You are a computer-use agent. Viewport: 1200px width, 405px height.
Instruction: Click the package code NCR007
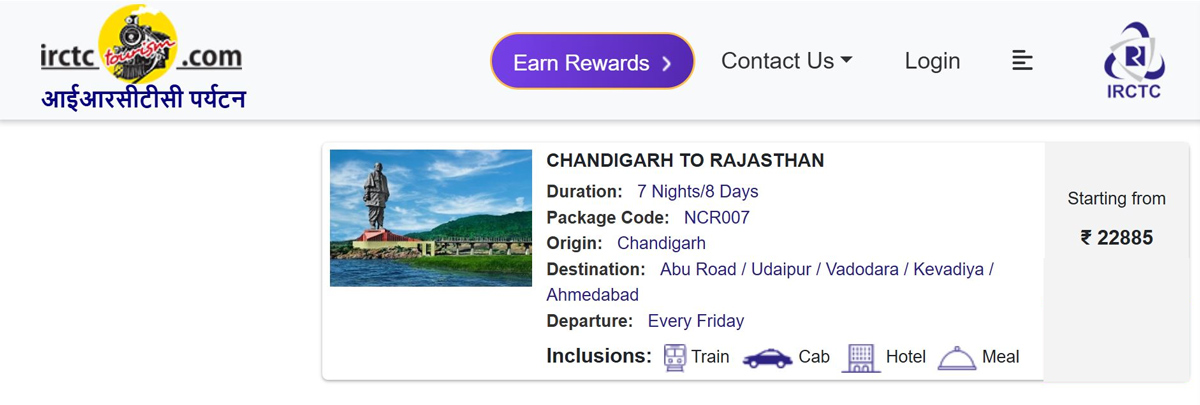click(x=716, y=217)
